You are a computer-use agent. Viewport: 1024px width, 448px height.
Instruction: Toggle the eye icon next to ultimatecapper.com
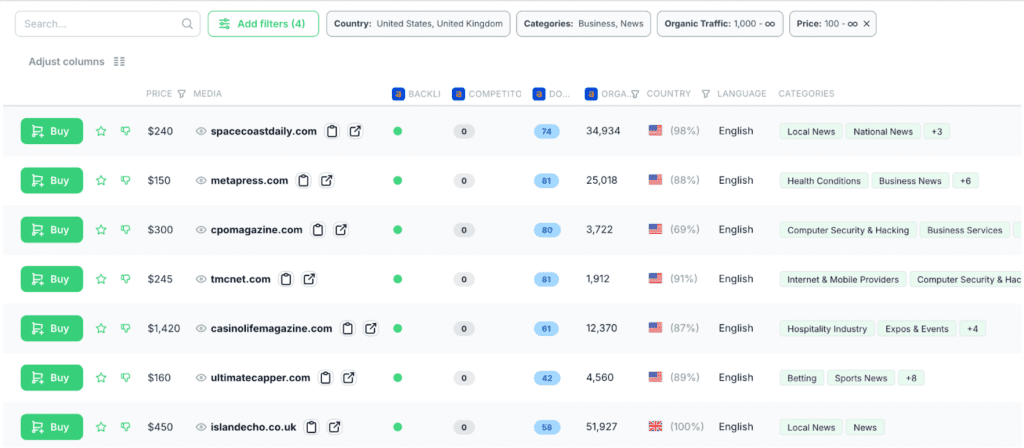(x=201, y=378)
